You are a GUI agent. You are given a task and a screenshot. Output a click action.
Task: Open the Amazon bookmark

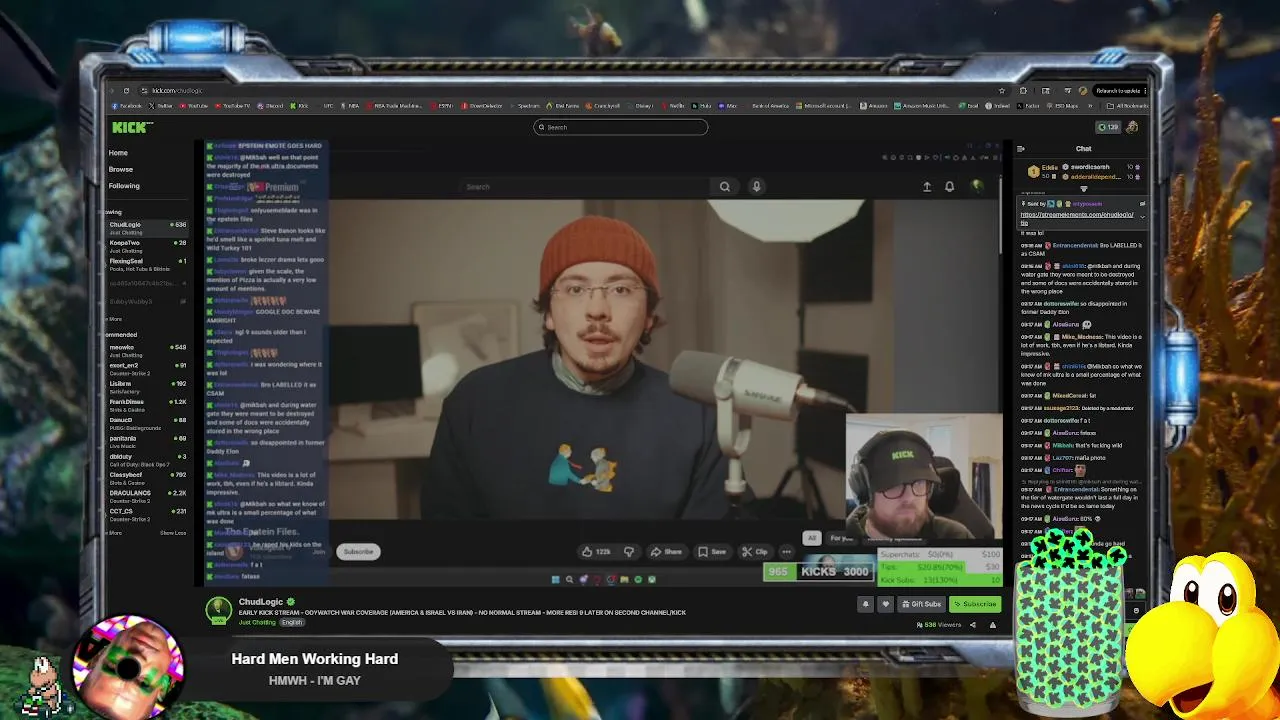873,106
